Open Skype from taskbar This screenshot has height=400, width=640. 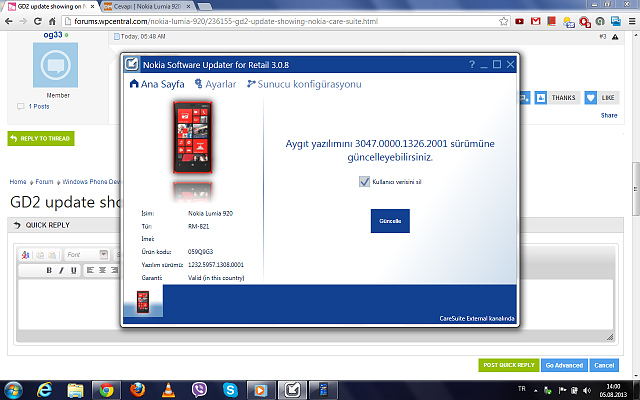tap(230, 390)
